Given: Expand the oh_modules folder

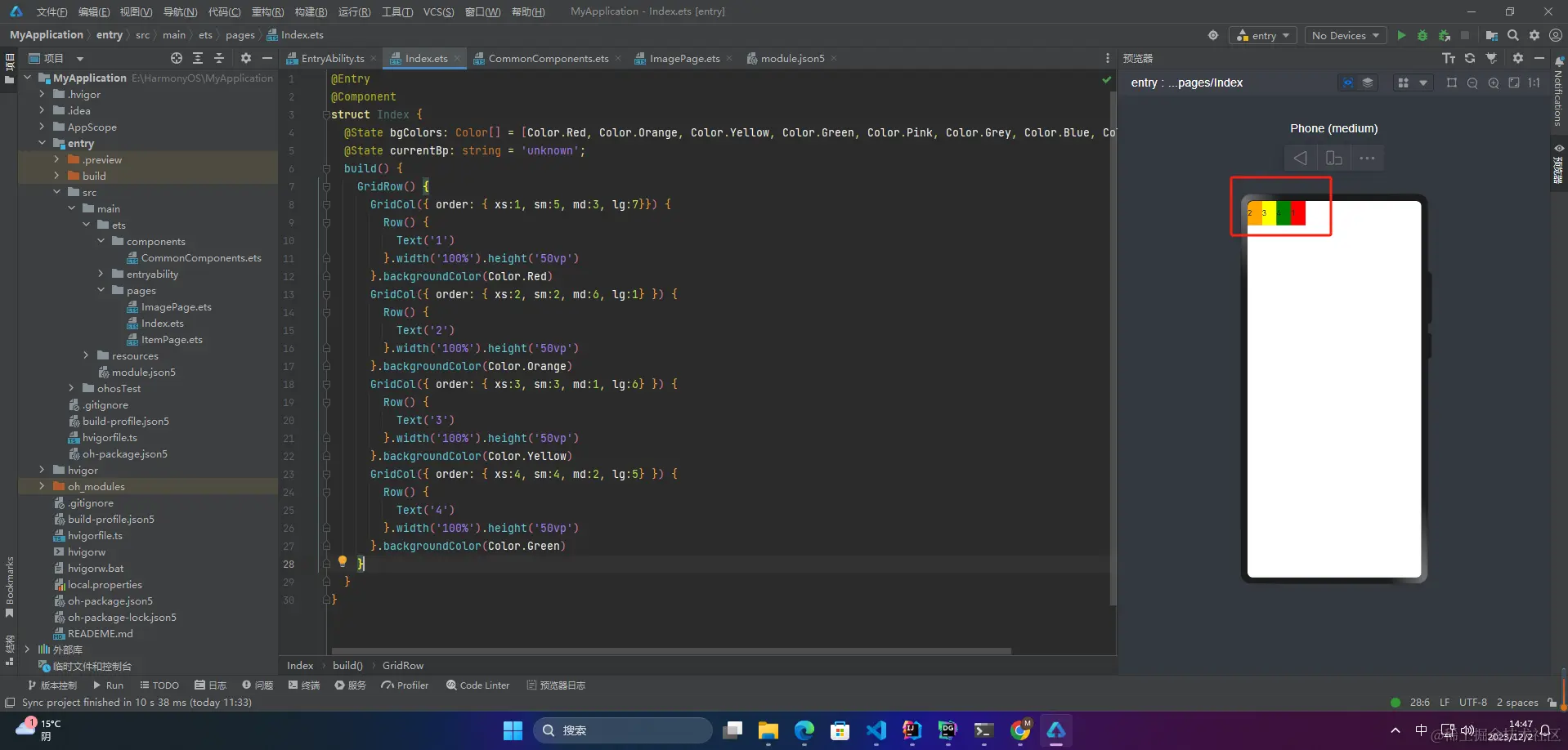Looking at the screenshot, I should 42,486.
